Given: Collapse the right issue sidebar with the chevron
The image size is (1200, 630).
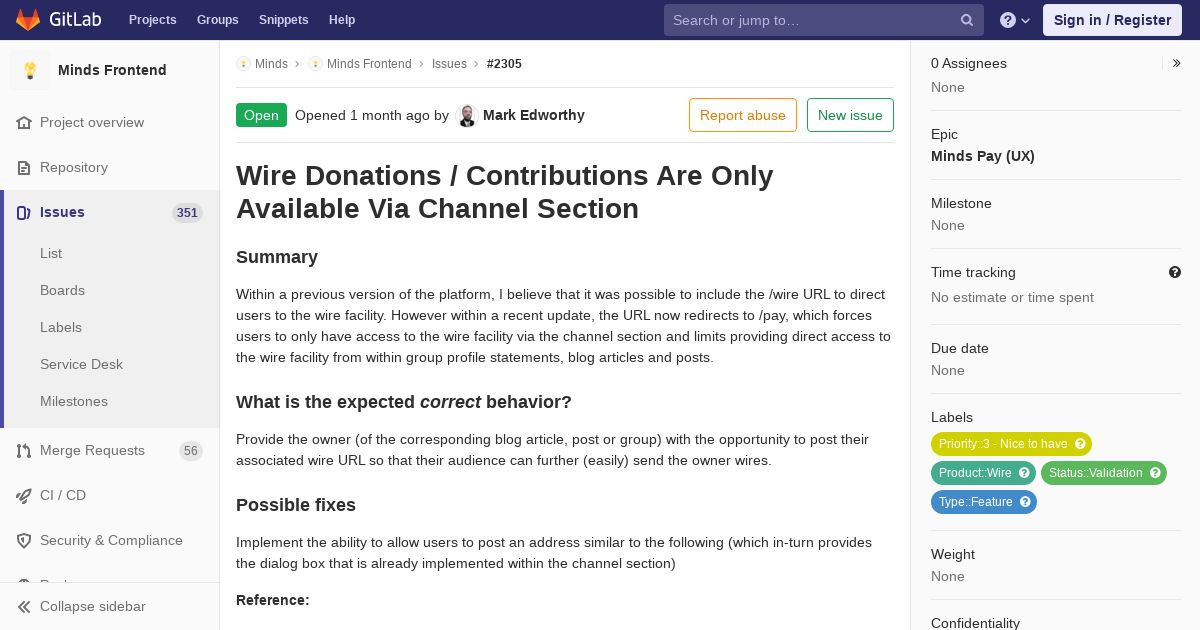Looking at the screenshot, I should pos(1177,63).
